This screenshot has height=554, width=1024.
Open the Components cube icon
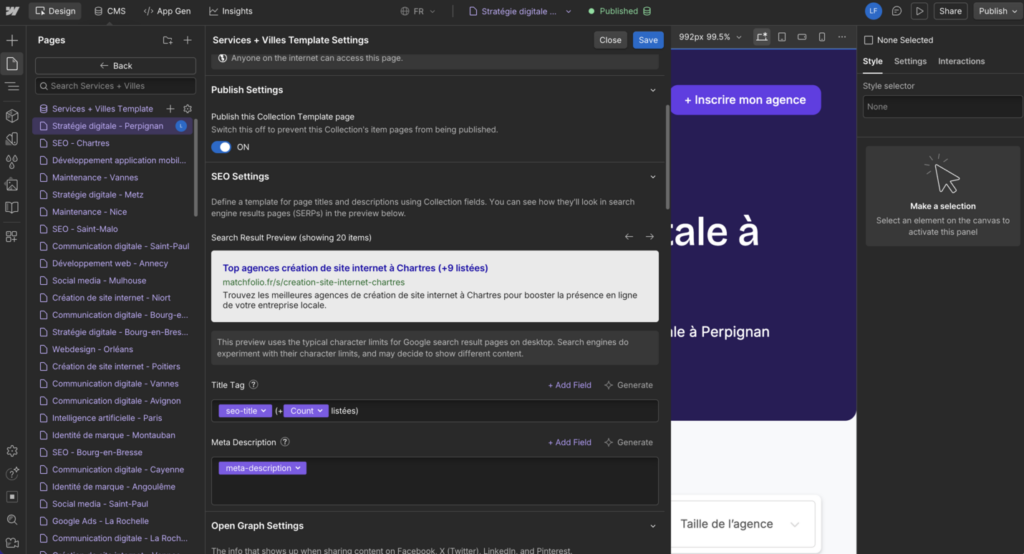pos(12,116)
